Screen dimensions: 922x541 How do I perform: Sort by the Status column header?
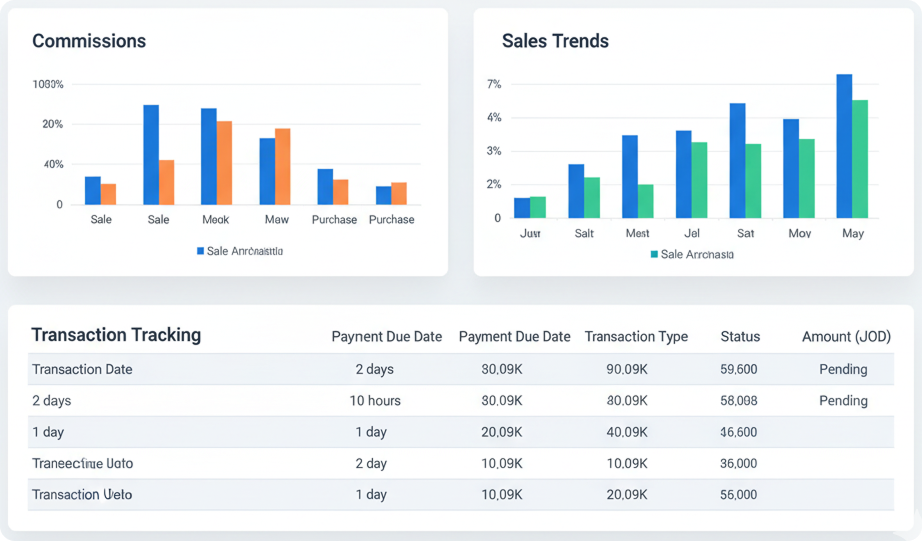(x=740, y=337)
